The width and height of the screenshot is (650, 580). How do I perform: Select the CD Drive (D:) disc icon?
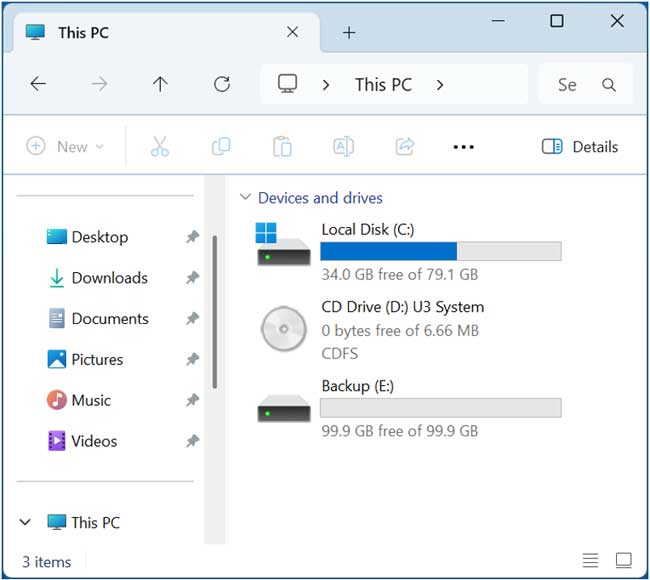pyautogui.click(x=284, y=329)
